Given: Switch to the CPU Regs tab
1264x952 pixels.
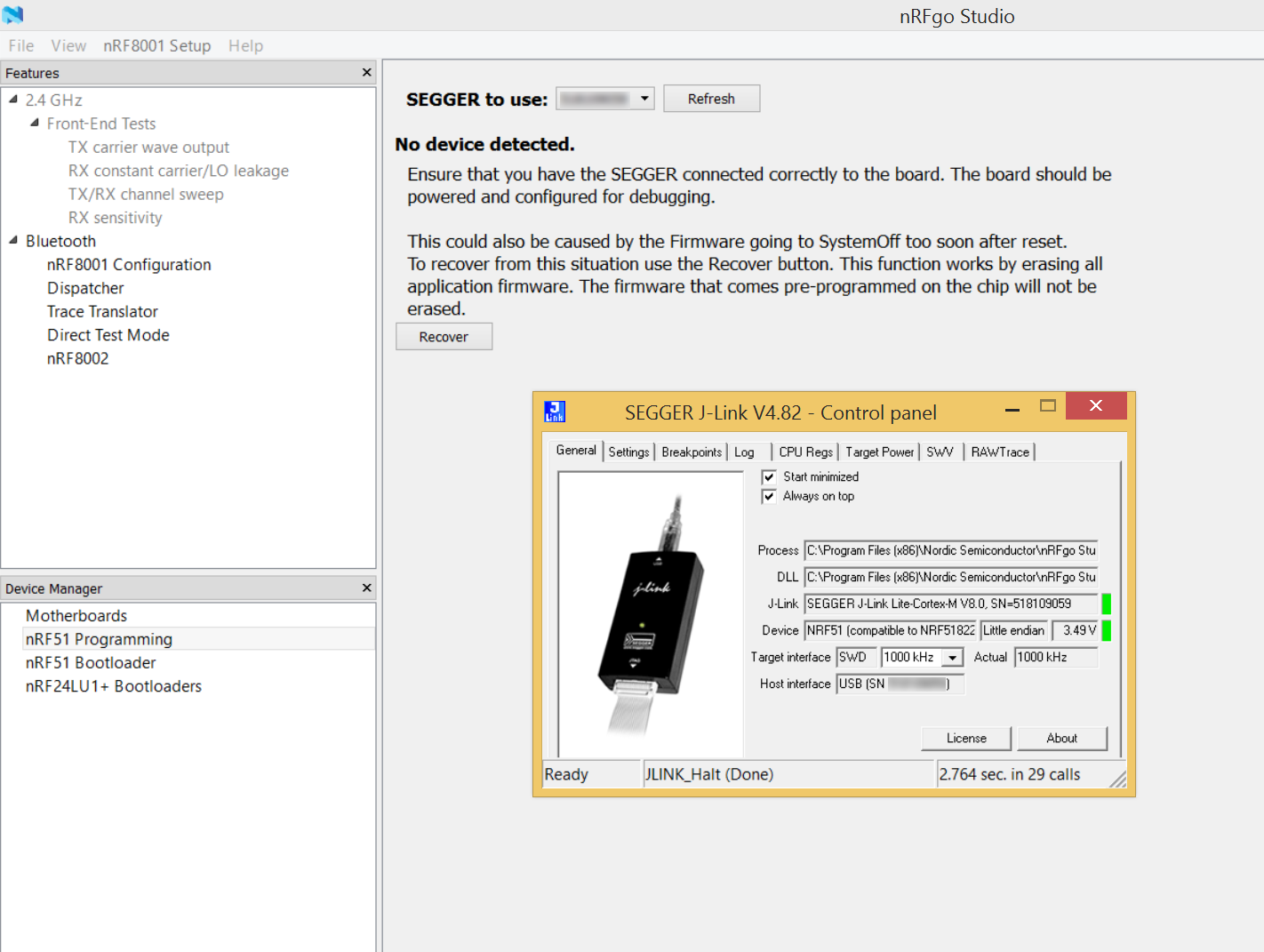Looking at the screenshot, I should [805, 452].
